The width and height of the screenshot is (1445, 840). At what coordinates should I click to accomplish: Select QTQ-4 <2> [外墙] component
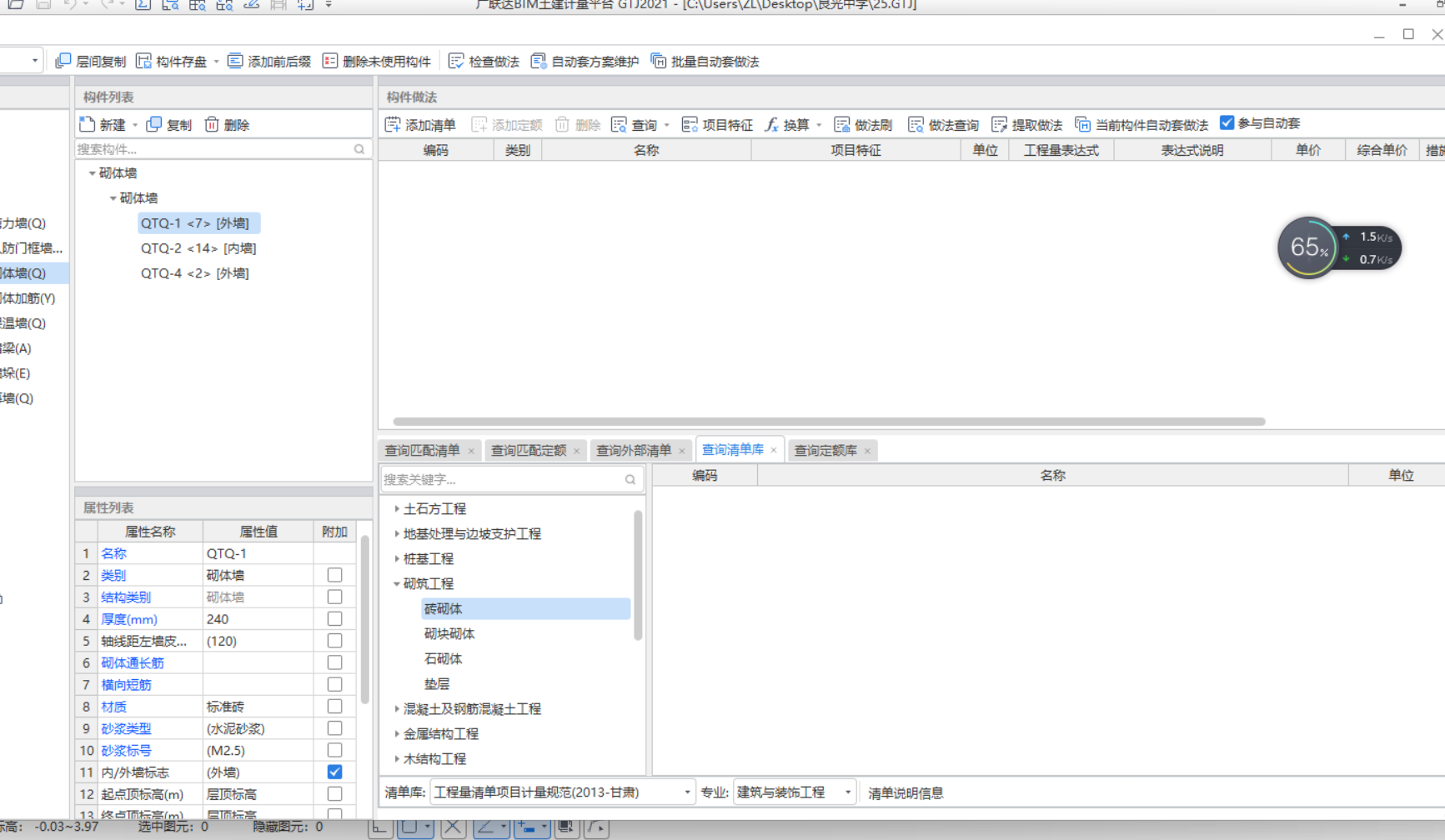point(195,273)
